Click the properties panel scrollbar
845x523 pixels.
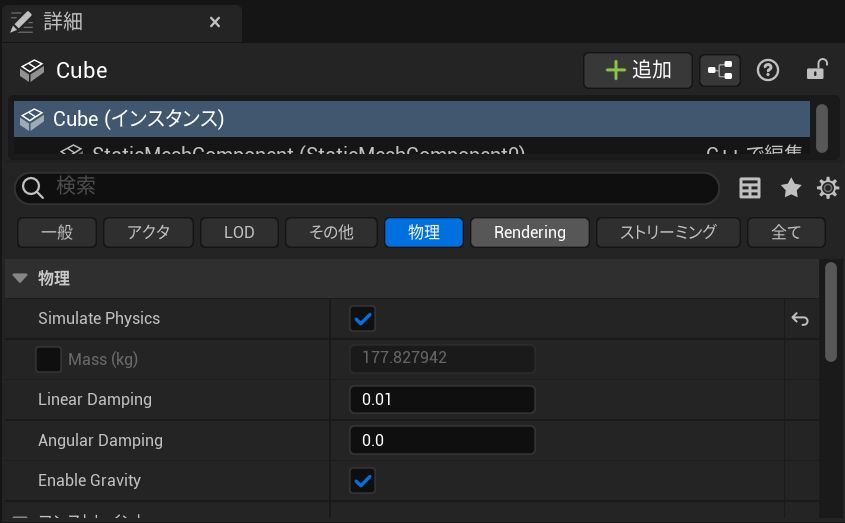tap(831, 313)
